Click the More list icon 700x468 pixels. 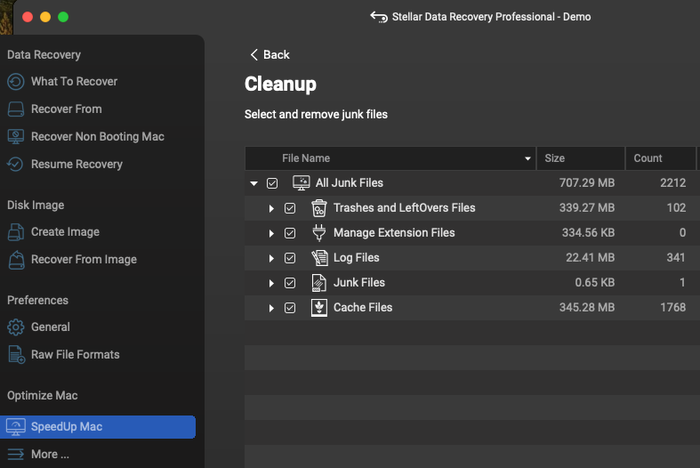16,454
